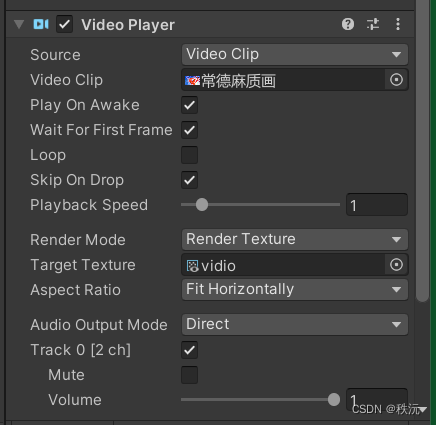Click the Render Mode label

tap(78, 240)
